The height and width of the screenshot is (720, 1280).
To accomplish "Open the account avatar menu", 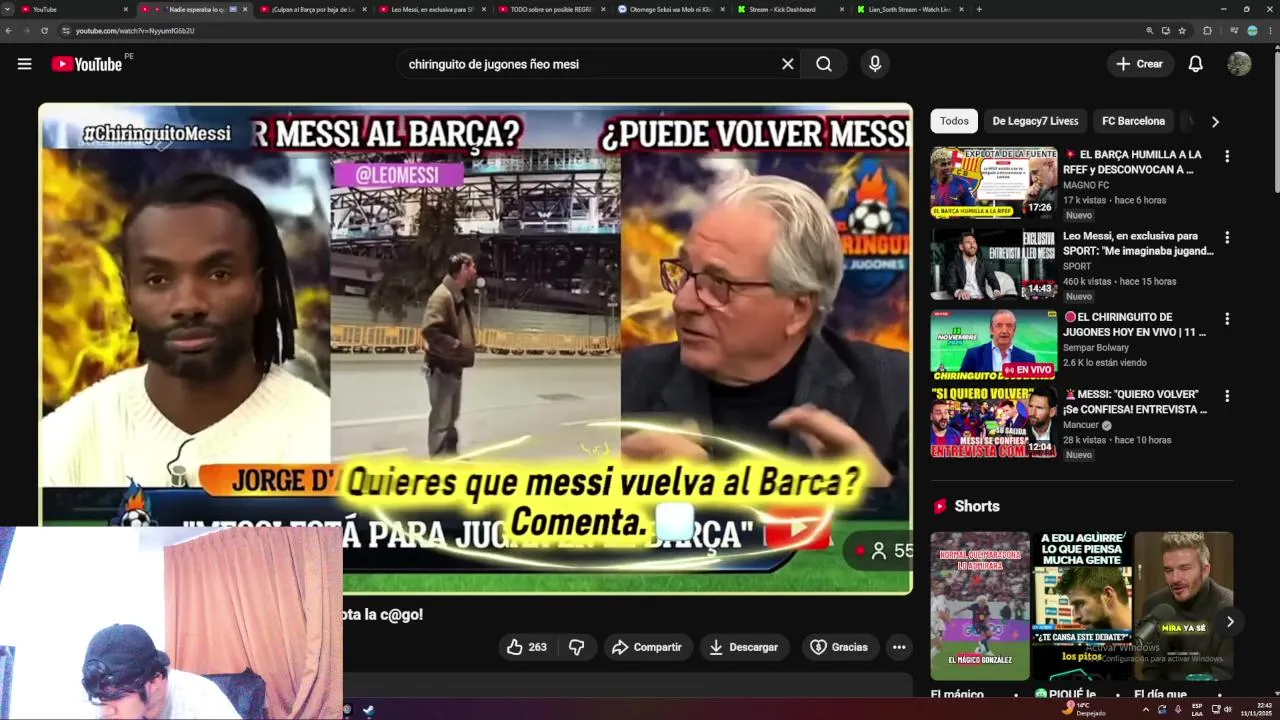I will pos(1239,64).
